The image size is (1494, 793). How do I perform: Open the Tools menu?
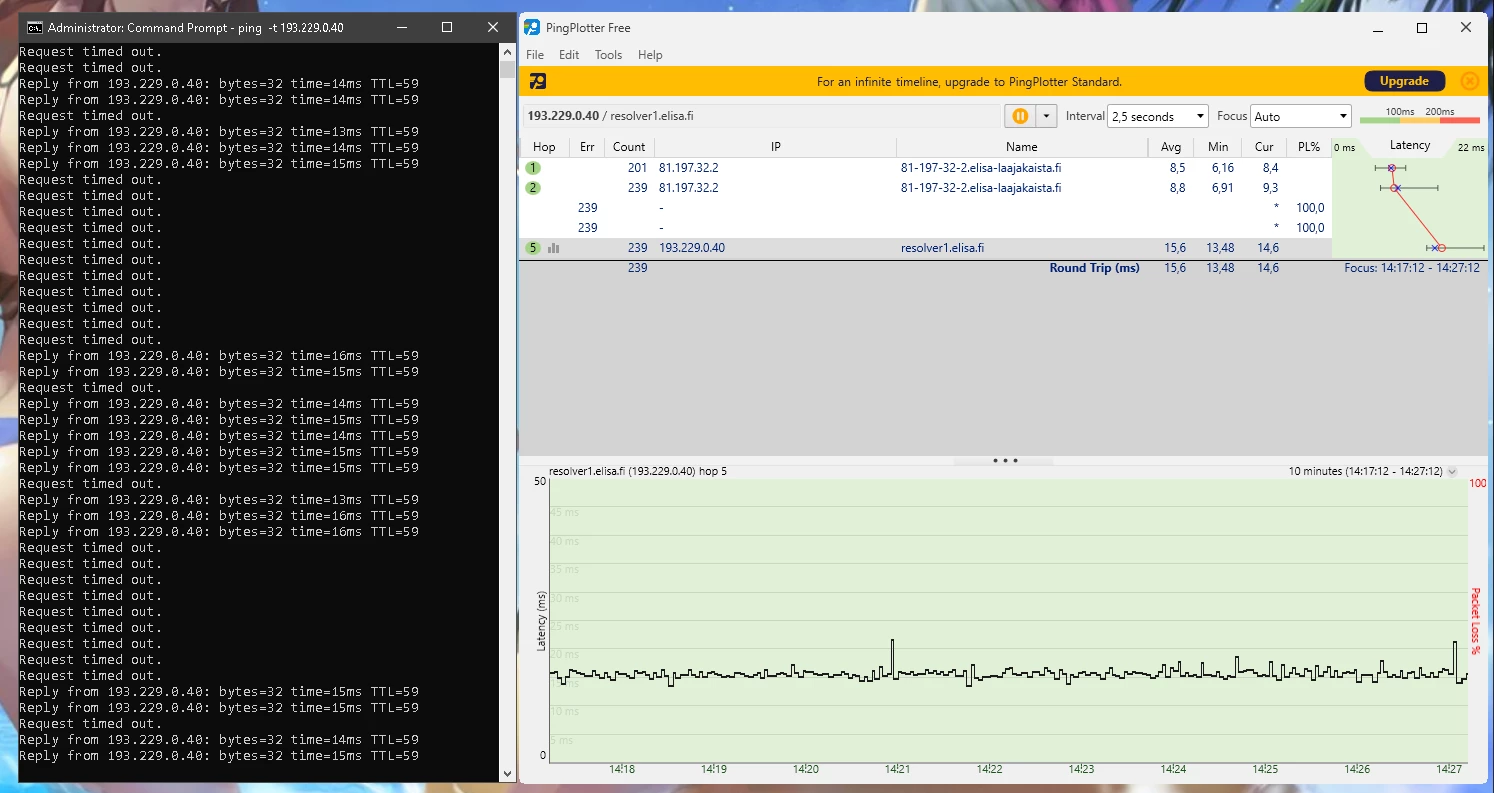pyautogui.click(x=608, y=55)
